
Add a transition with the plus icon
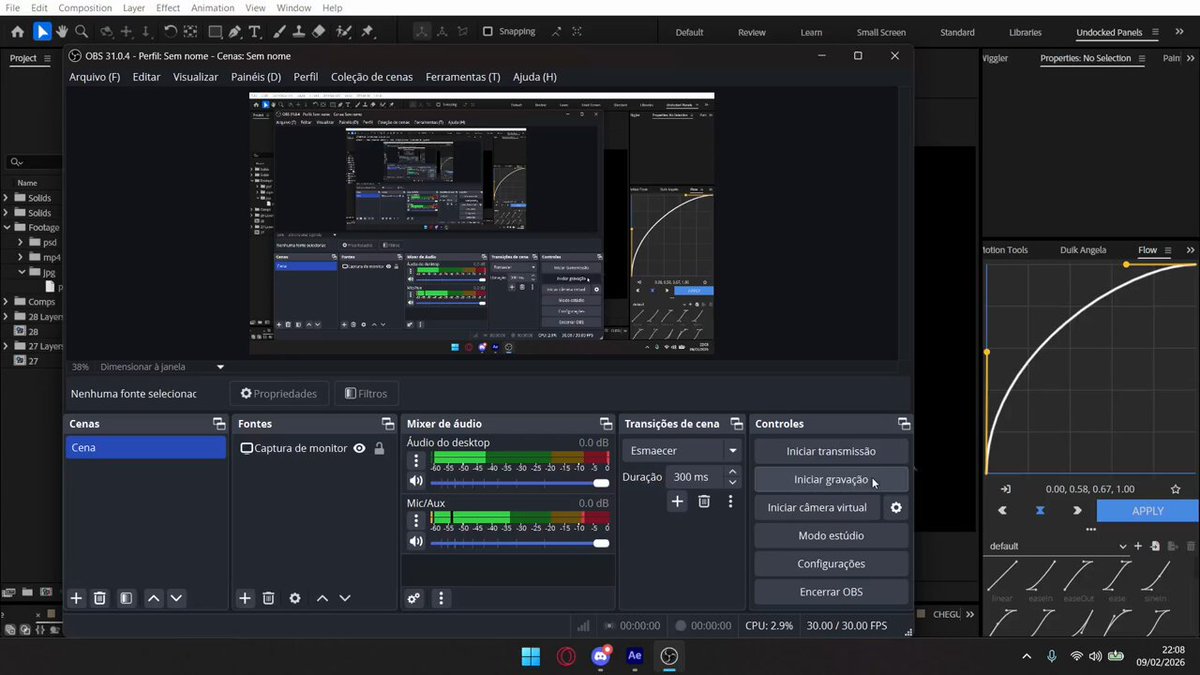pyautogui.click(x=677, y=501)
